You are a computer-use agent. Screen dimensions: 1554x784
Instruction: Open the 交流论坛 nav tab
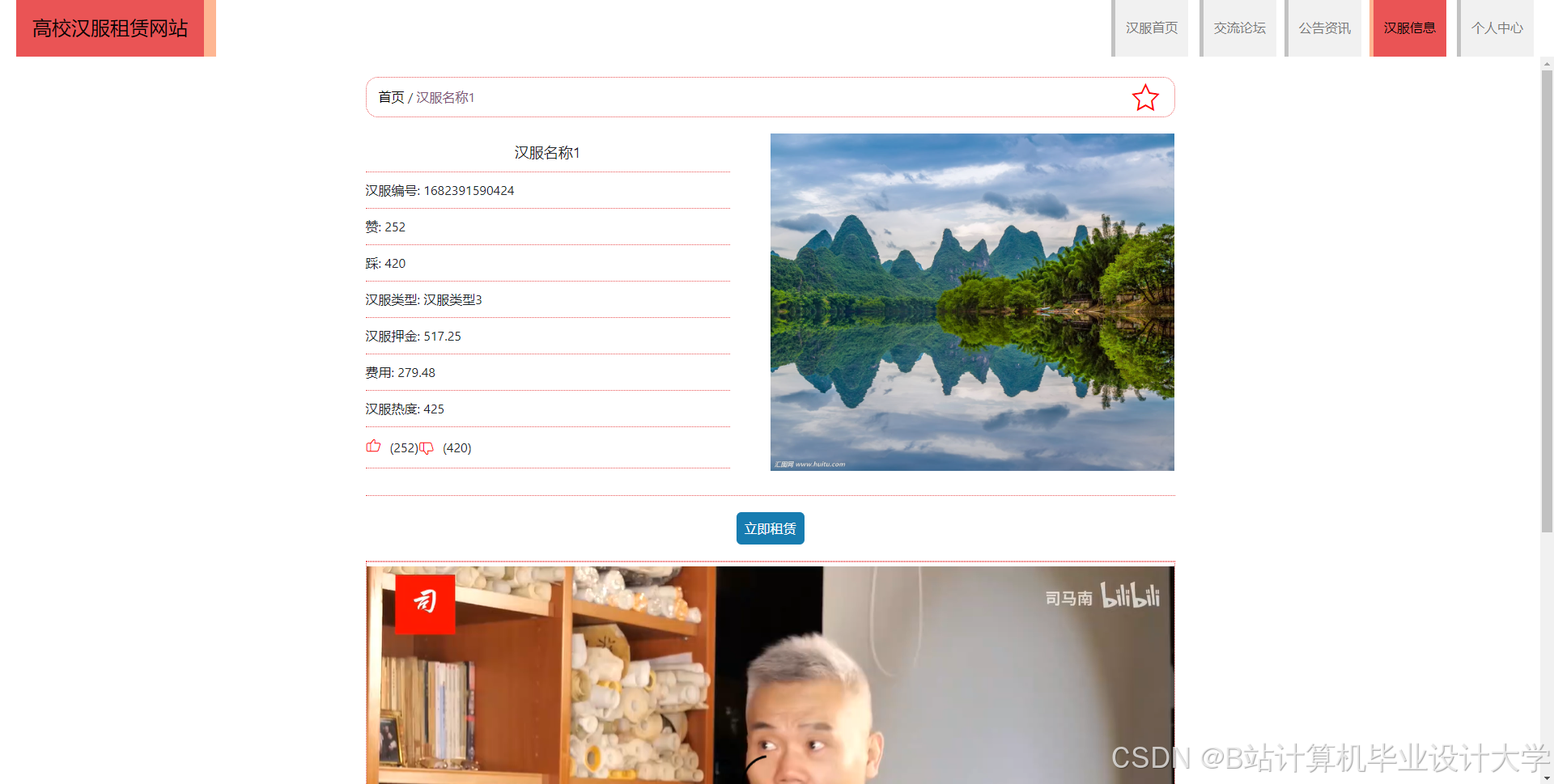point(1239,28)
